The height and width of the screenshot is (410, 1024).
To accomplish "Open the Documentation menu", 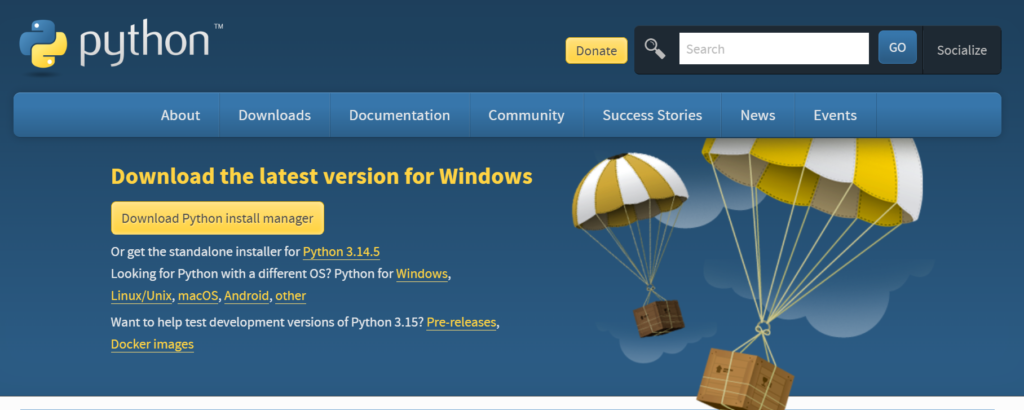I will point(399,115).
